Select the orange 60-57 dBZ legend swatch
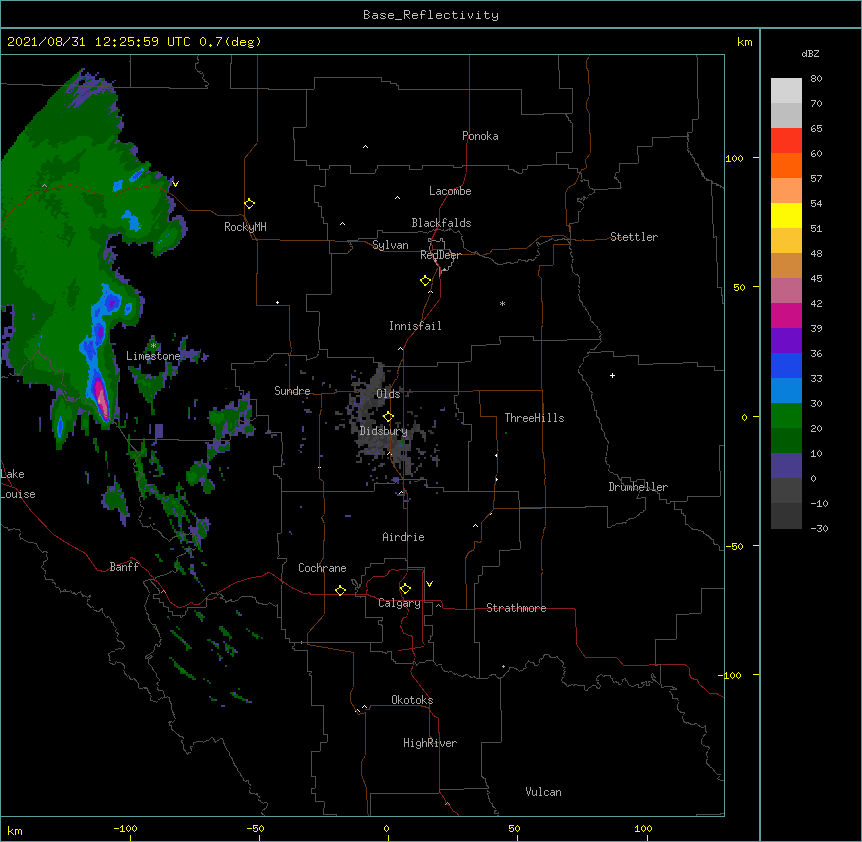This screenshot has height=842, width=862. point(786,166)
